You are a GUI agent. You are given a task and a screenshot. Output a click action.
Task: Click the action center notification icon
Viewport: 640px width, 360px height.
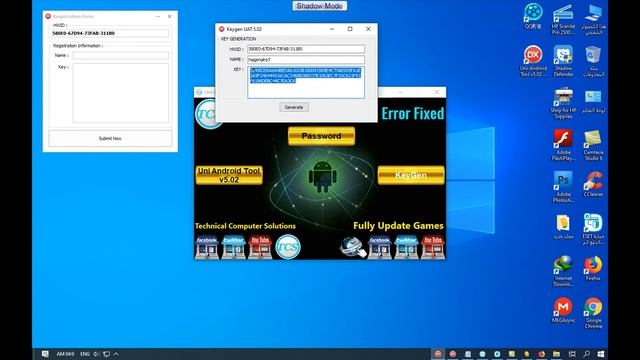coord(45,354)
